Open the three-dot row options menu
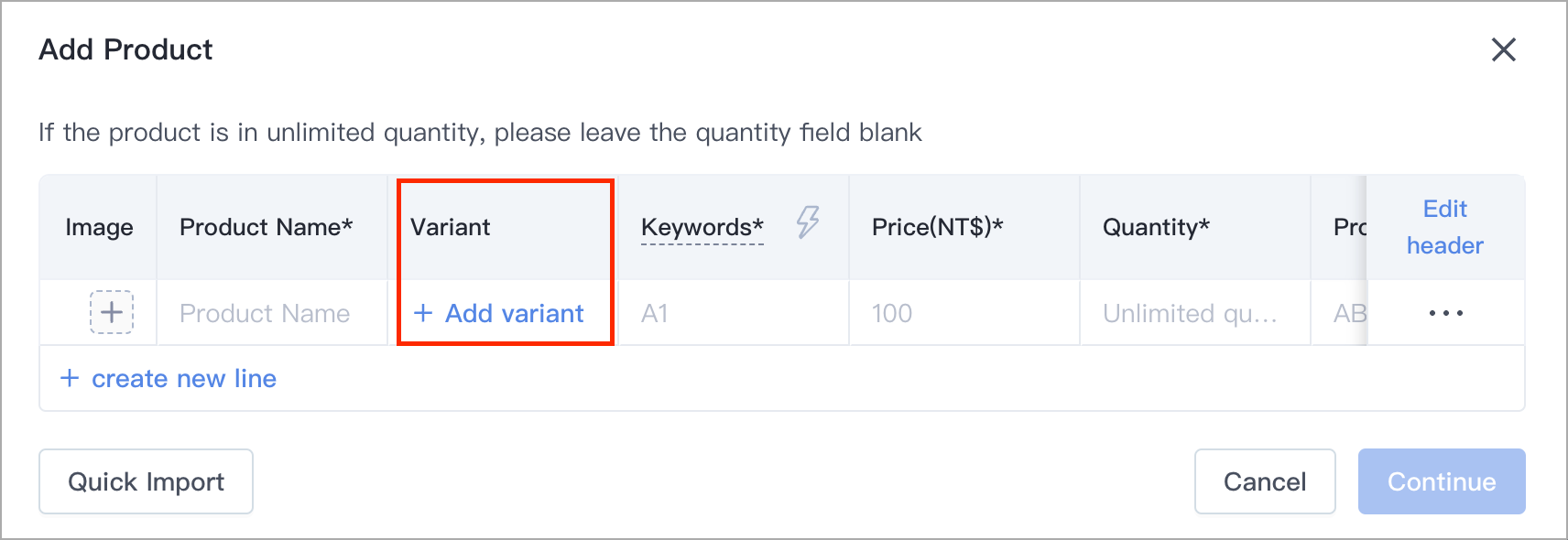The width and height of the screenshot is (1568, 540). click(1445, 313)
